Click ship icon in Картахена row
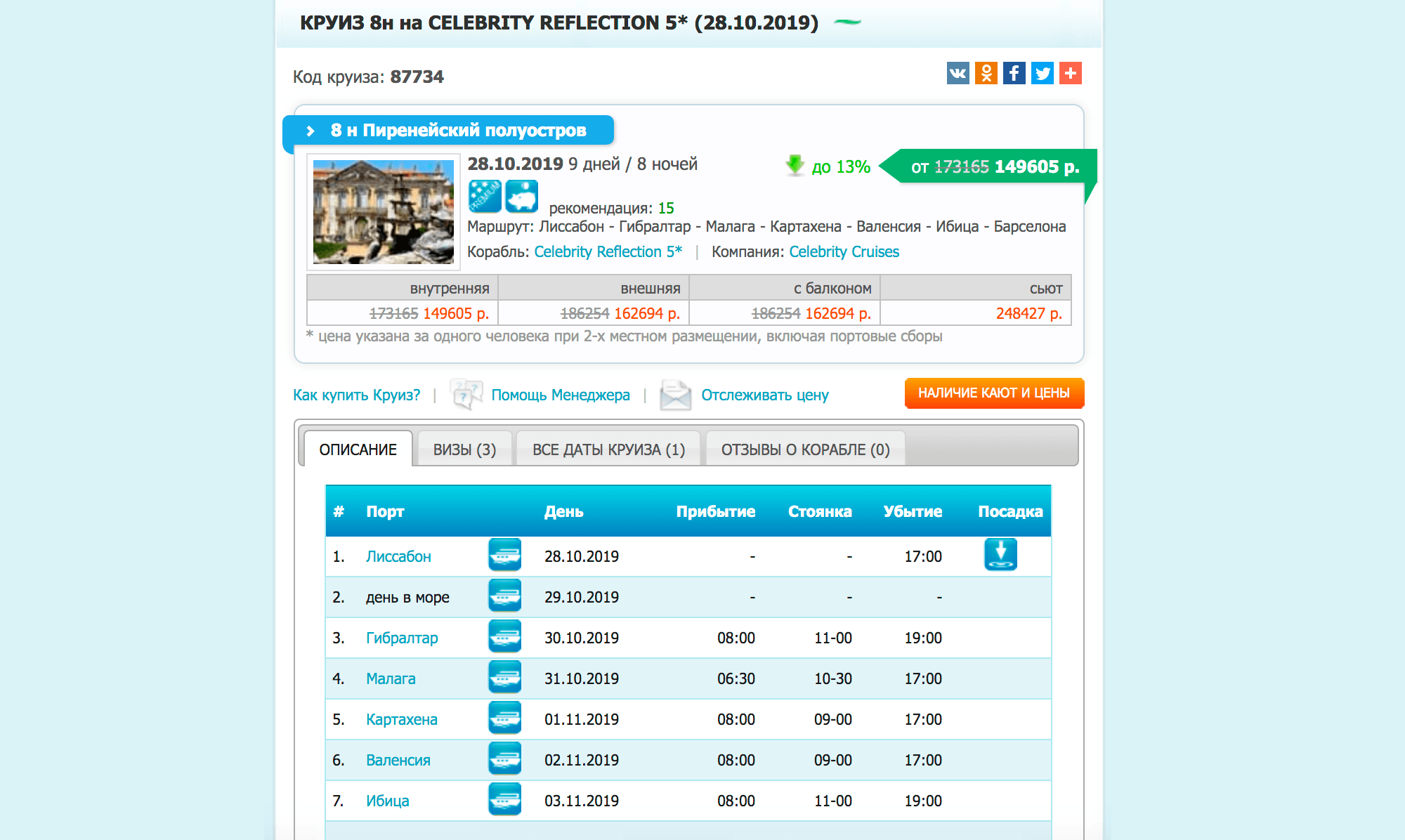Image resolution: width=1405 pixels, height=840 pixels. pos(504,718)
